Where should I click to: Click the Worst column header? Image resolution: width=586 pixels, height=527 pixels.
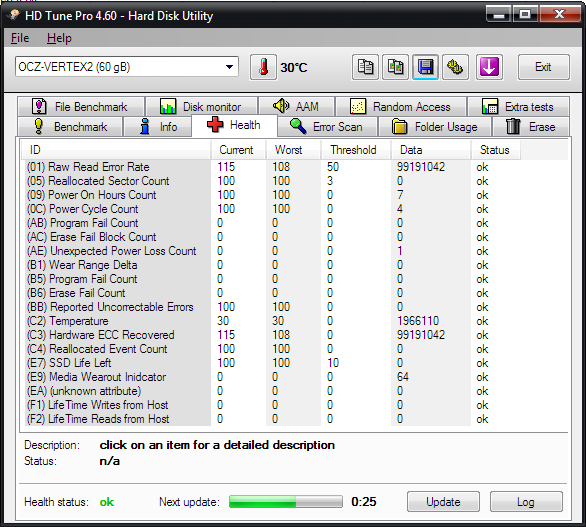(x=293, y=150)
